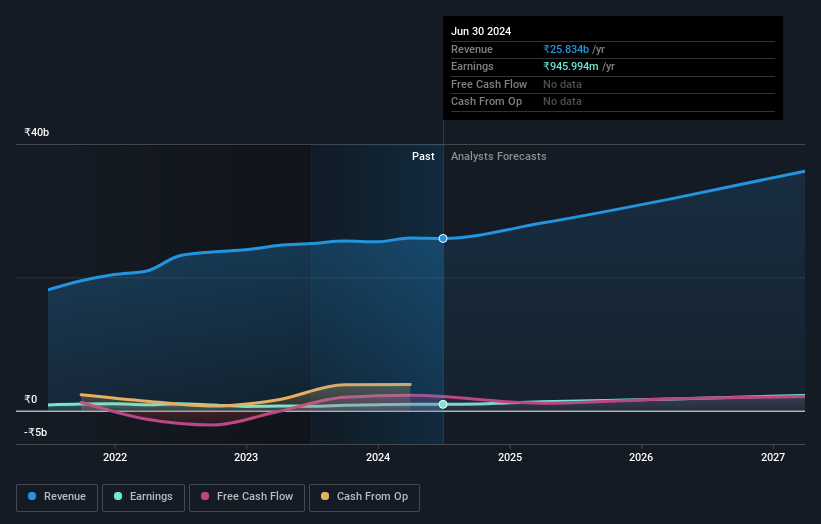The image size is (821, 524).
Task: Toggle the Cash From Op legend button
Action: tap(364, 497)
